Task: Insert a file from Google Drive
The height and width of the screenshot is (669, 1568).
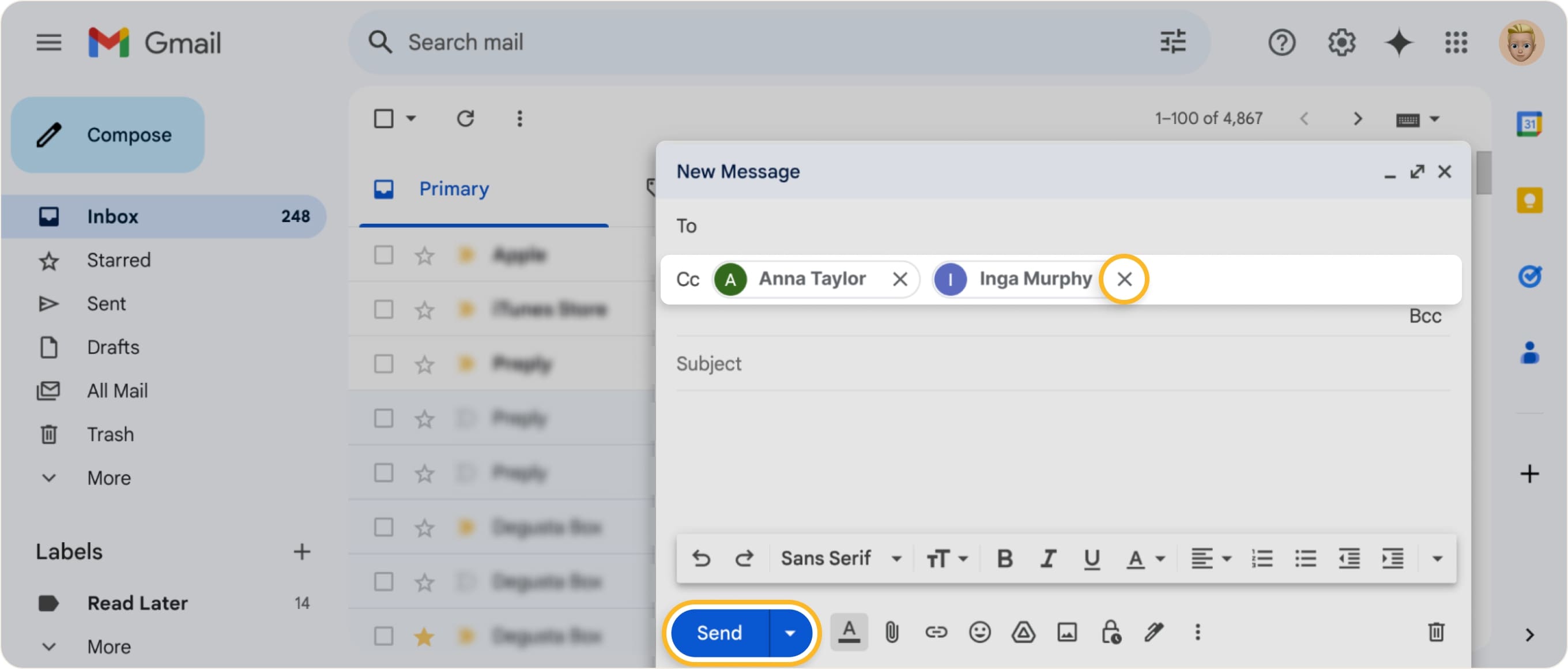Action: tap(1023, 633)
